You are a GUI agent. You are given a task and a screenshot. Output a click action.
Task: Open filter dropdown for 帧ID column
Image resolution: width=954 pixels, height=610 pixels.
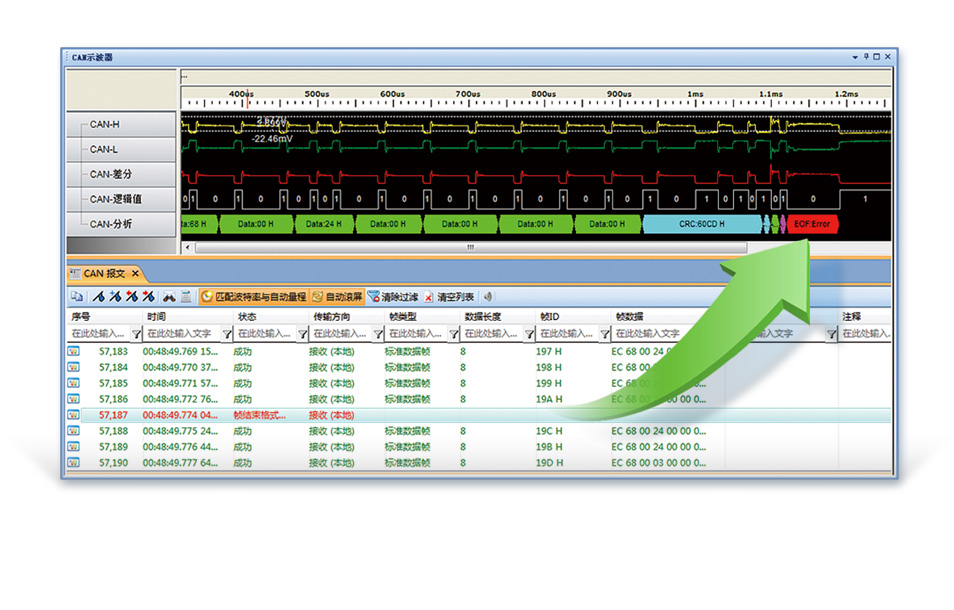pos(605,335)
